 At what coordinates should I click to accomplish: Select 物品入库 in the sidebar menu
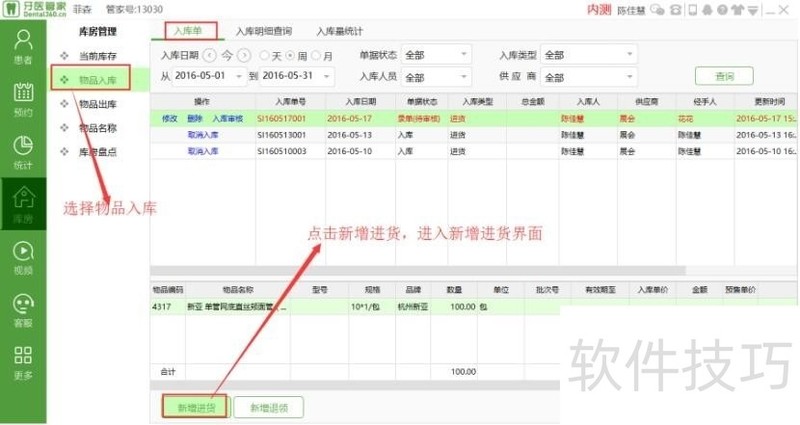click(x=97, y=80)
